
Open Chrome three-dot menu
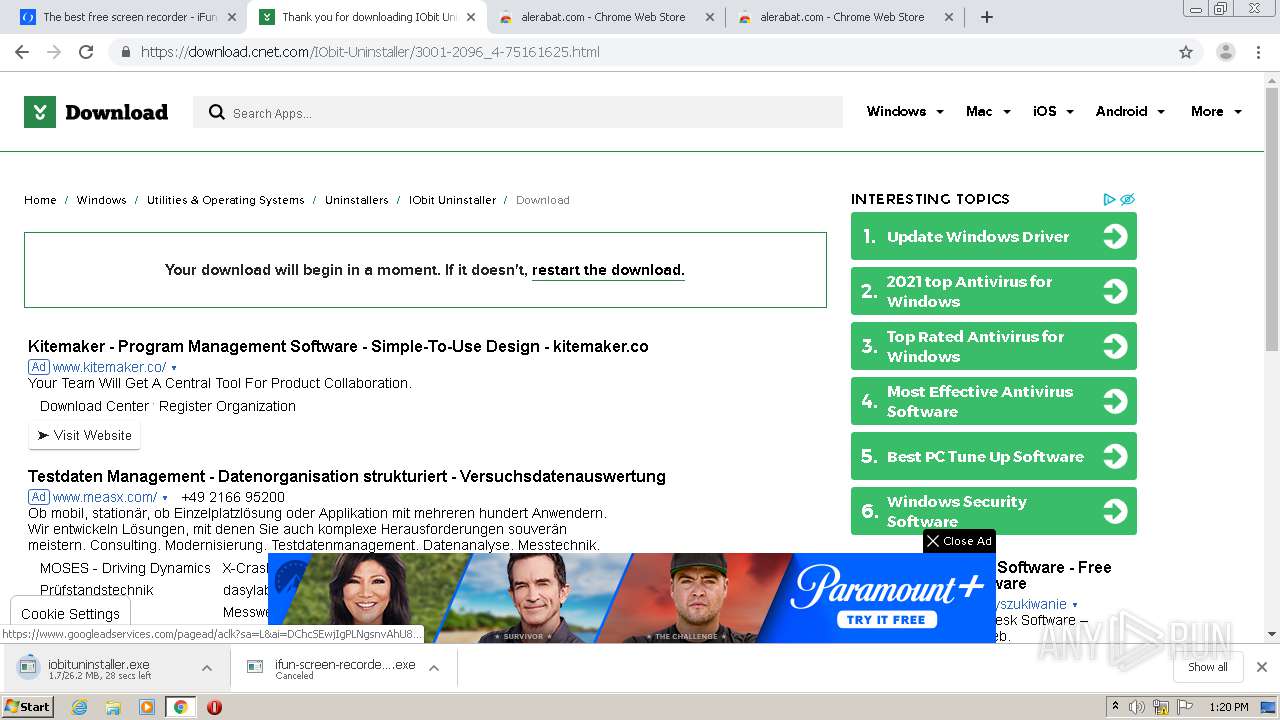(x=1259, y=52)
